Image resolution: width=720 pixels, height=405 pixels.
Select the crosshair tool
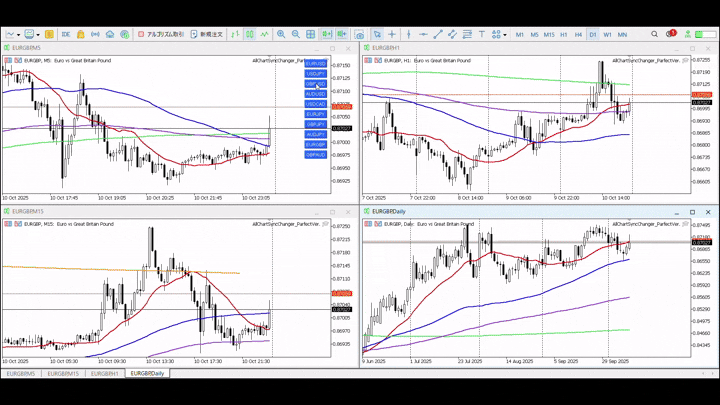[x=392, y=34]
